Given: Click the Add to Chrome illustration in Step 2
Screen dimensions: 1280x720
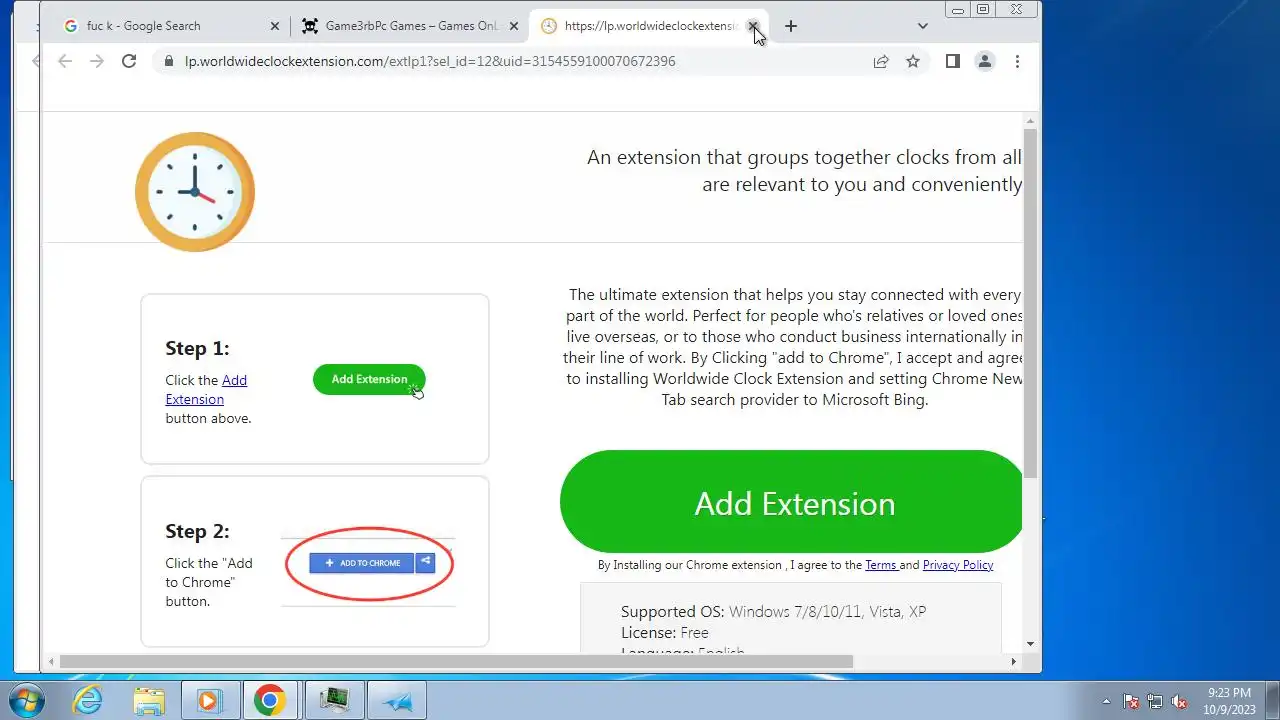Looking at the screenshot, I should tap(369, 563).
